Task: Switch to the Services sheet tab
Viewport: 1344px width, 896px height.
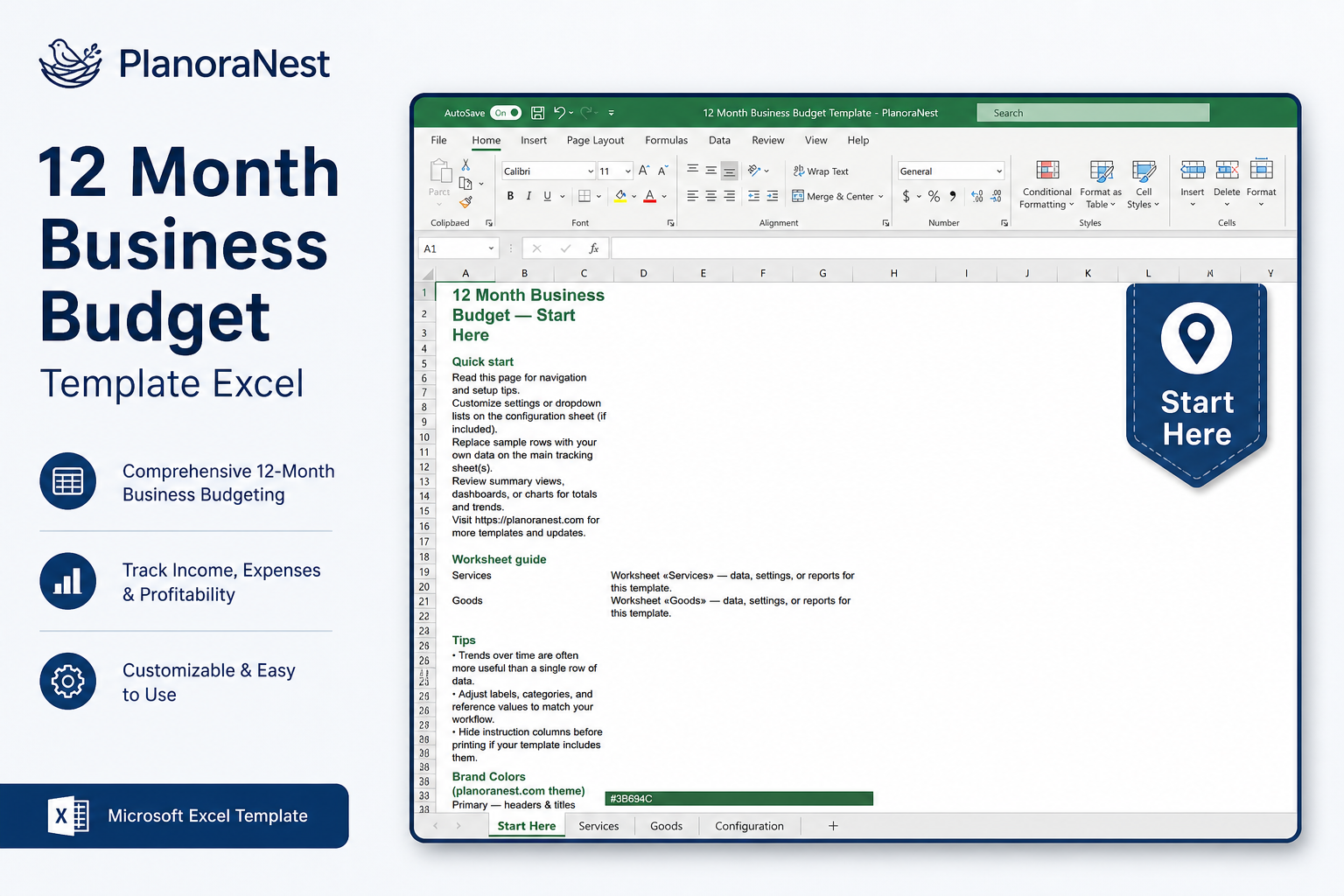Action: pos(598,826)
